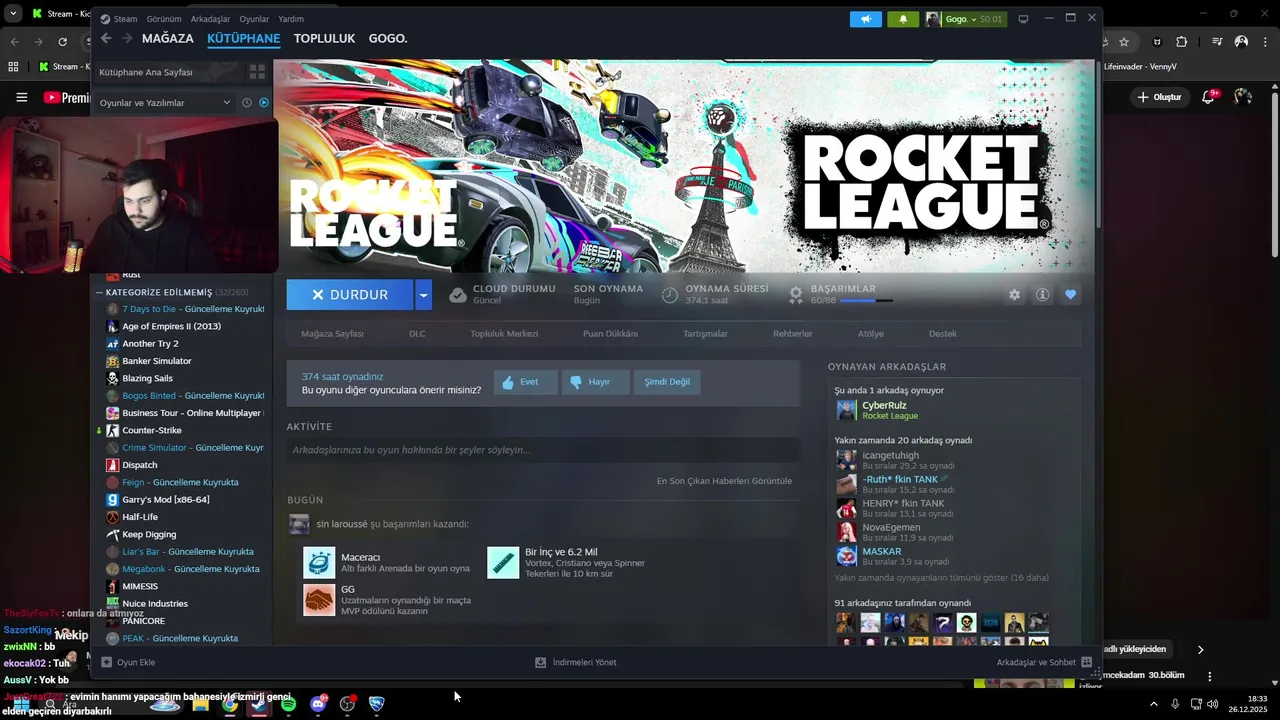
Task: Open Topluluk Merkezi link
Action: tap(504, 334)
